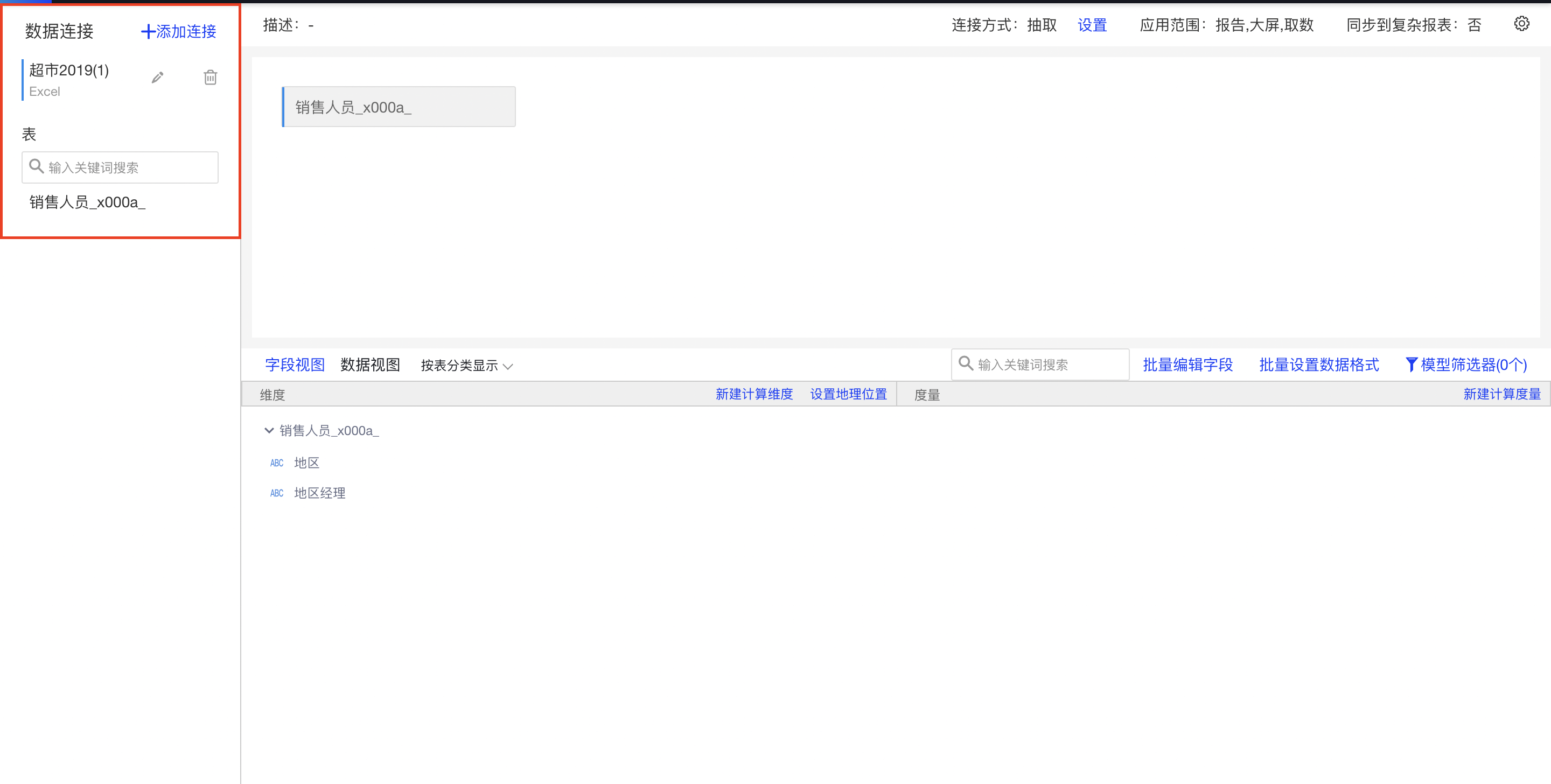Click the ABC type icon beside 地区
Screen dimensions: 1551x784
pyautogui.click(x=276, y=463)
